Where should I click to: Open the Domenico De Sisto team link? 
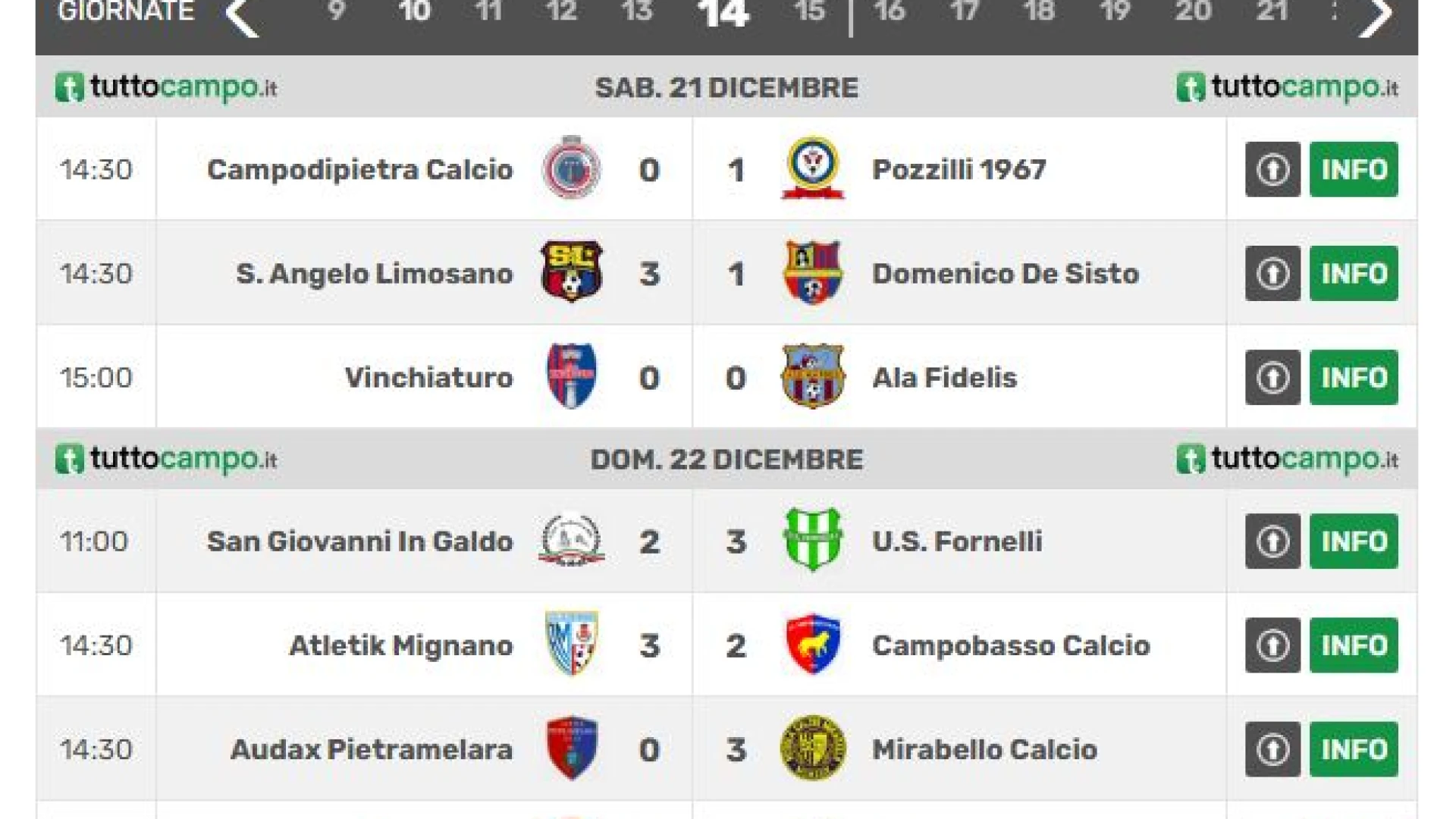point(1006,273)
